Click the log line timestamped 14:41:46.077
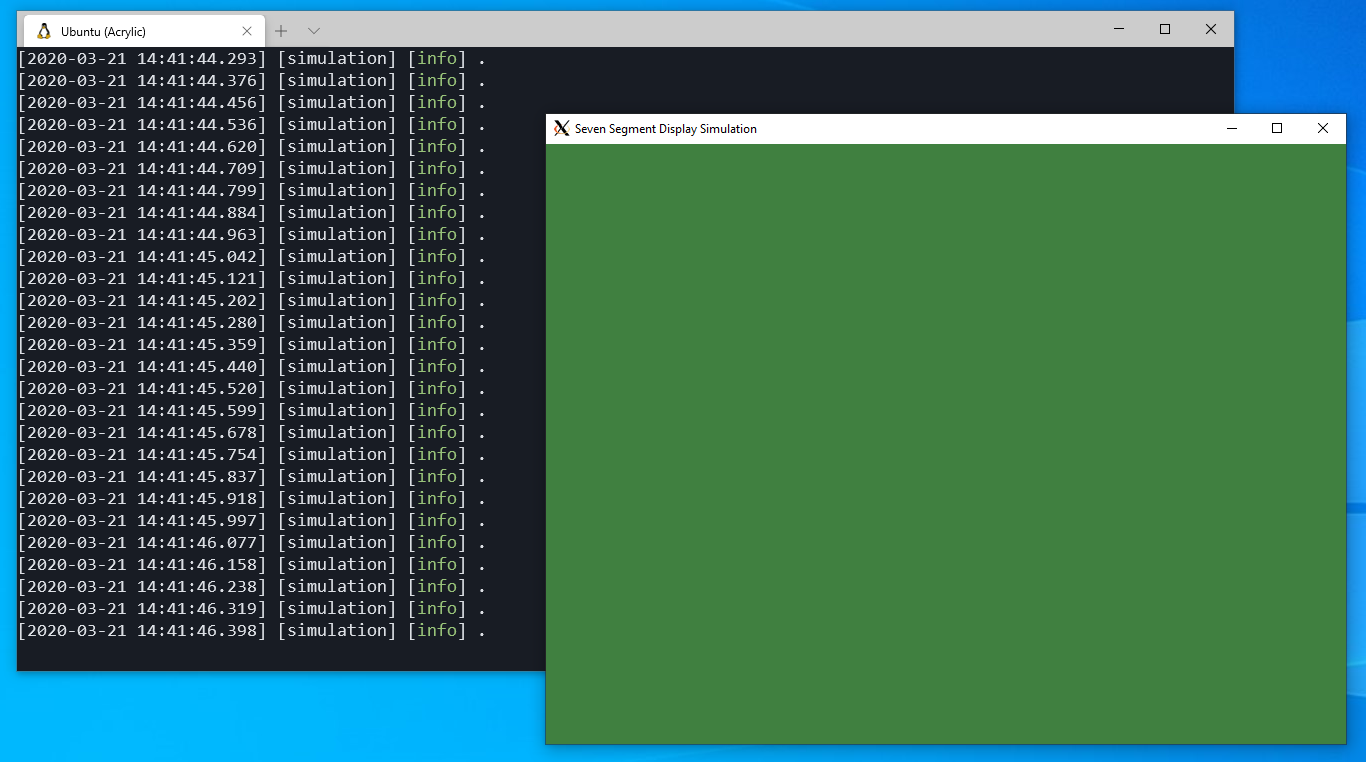 [x=253, y=542]
